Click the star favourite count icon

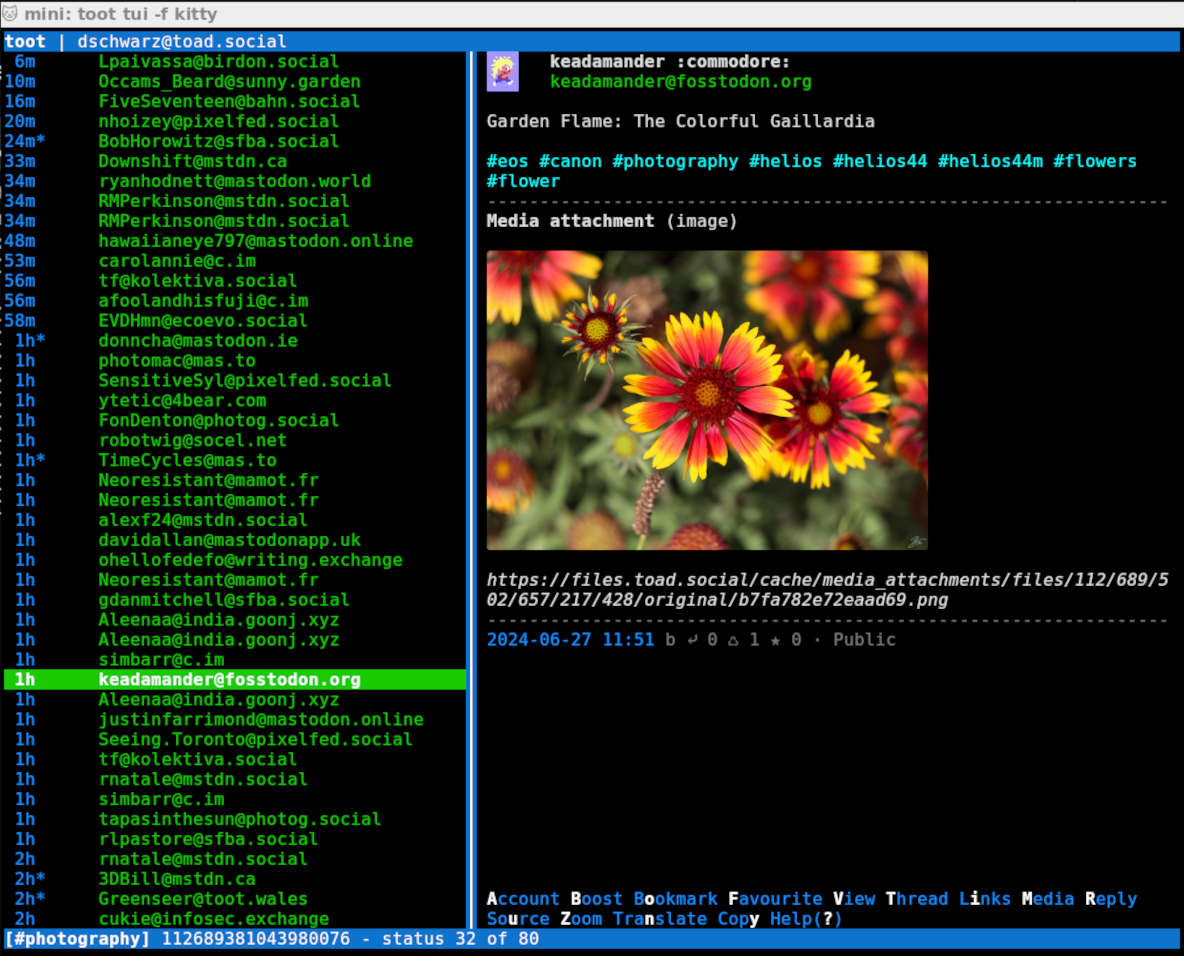pos(776,640)
